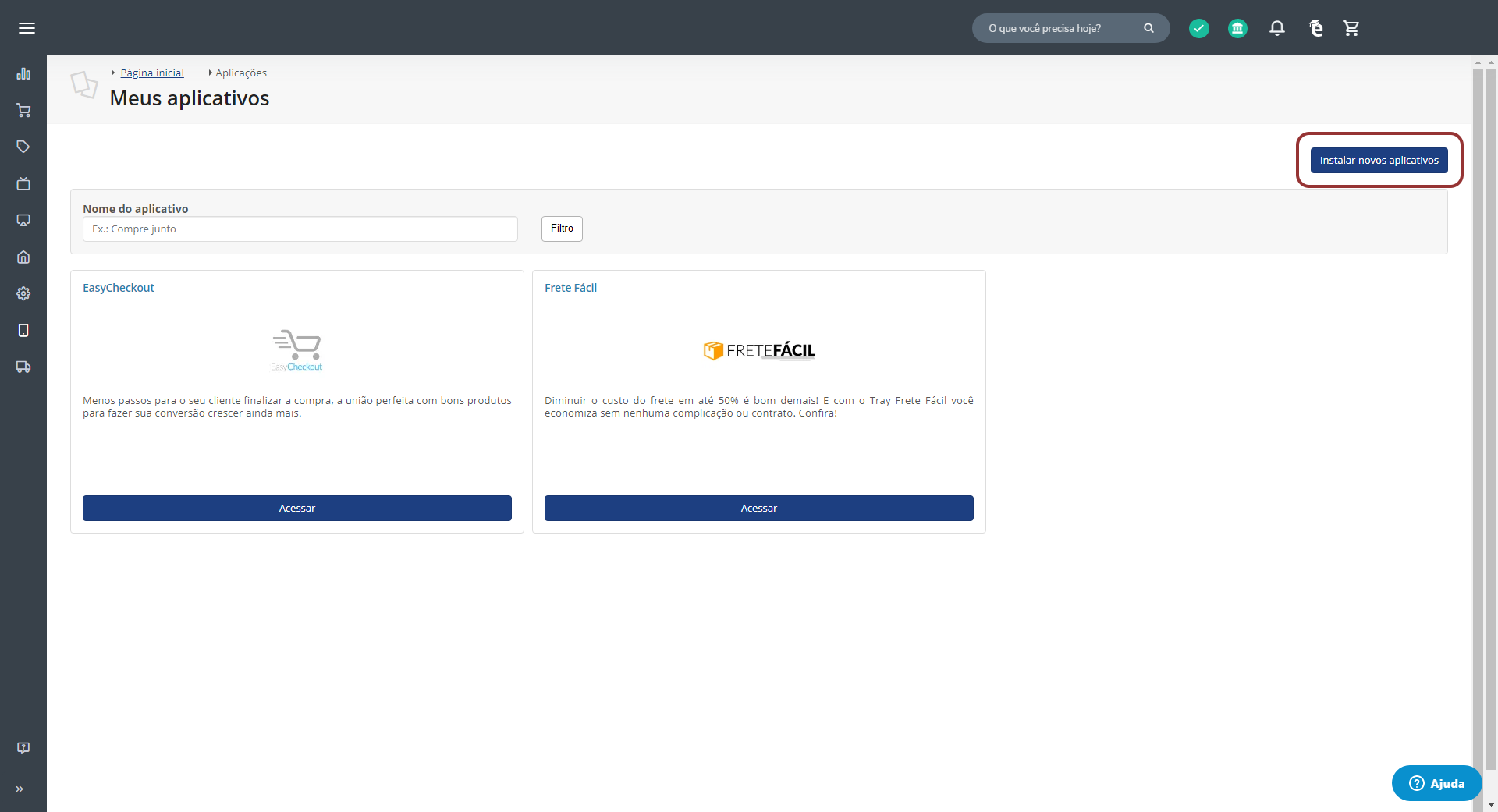Click Instalar novos aplicativos button

(1379, 160)
